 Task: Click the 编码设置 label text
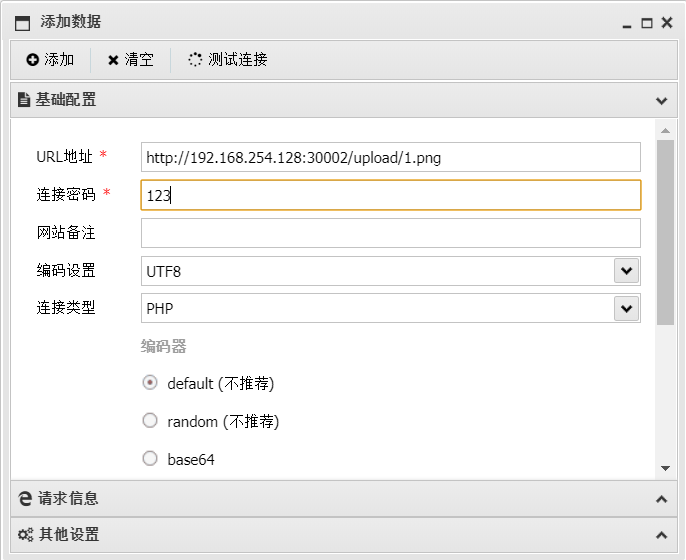(66, 270)
